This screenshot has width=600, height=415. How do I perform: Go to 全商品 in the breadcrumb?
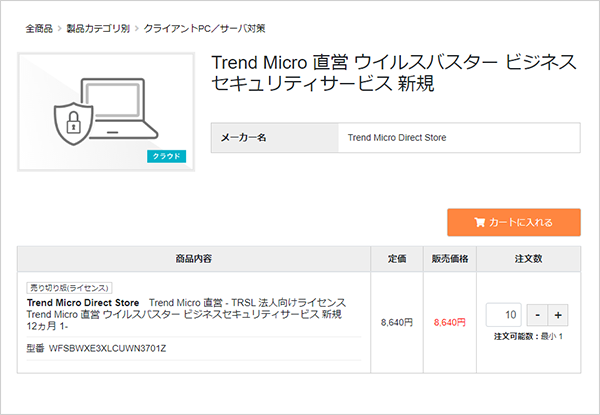(39, 29)
